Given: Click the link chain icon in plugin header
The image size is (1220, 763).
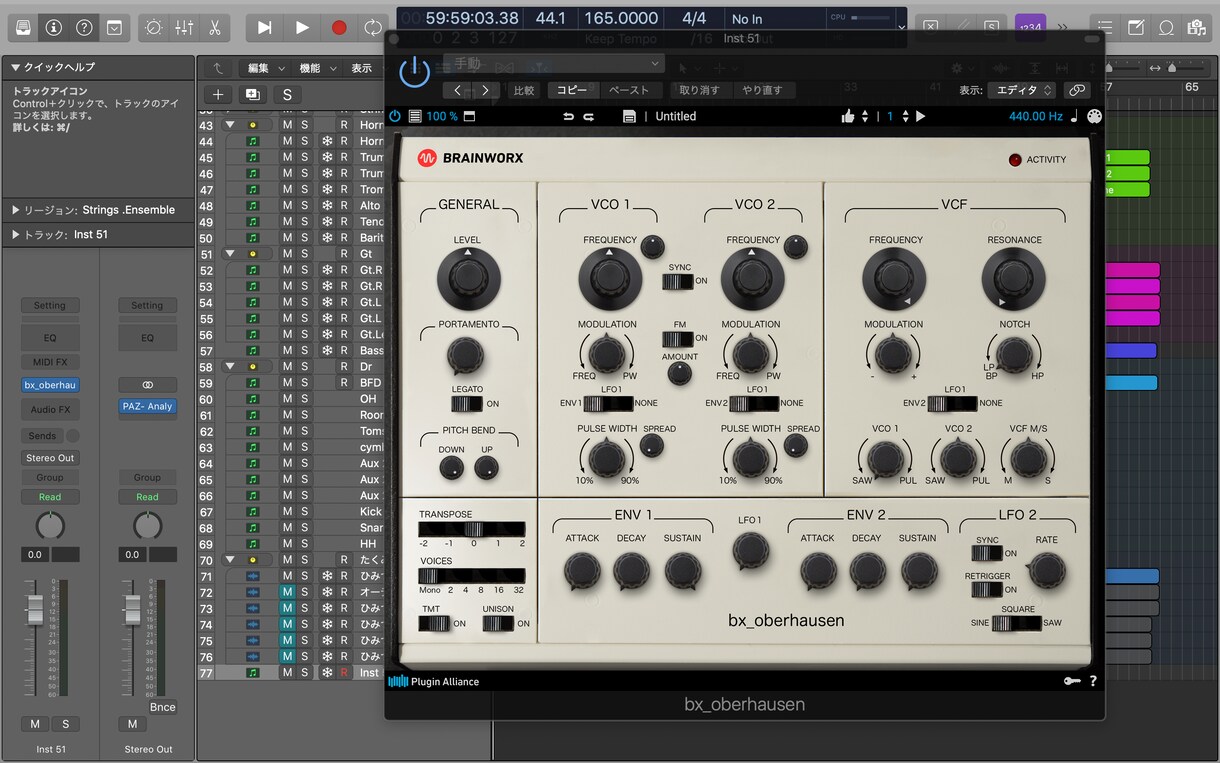Looking at the screenshot, I should [x=1077, y=90].
